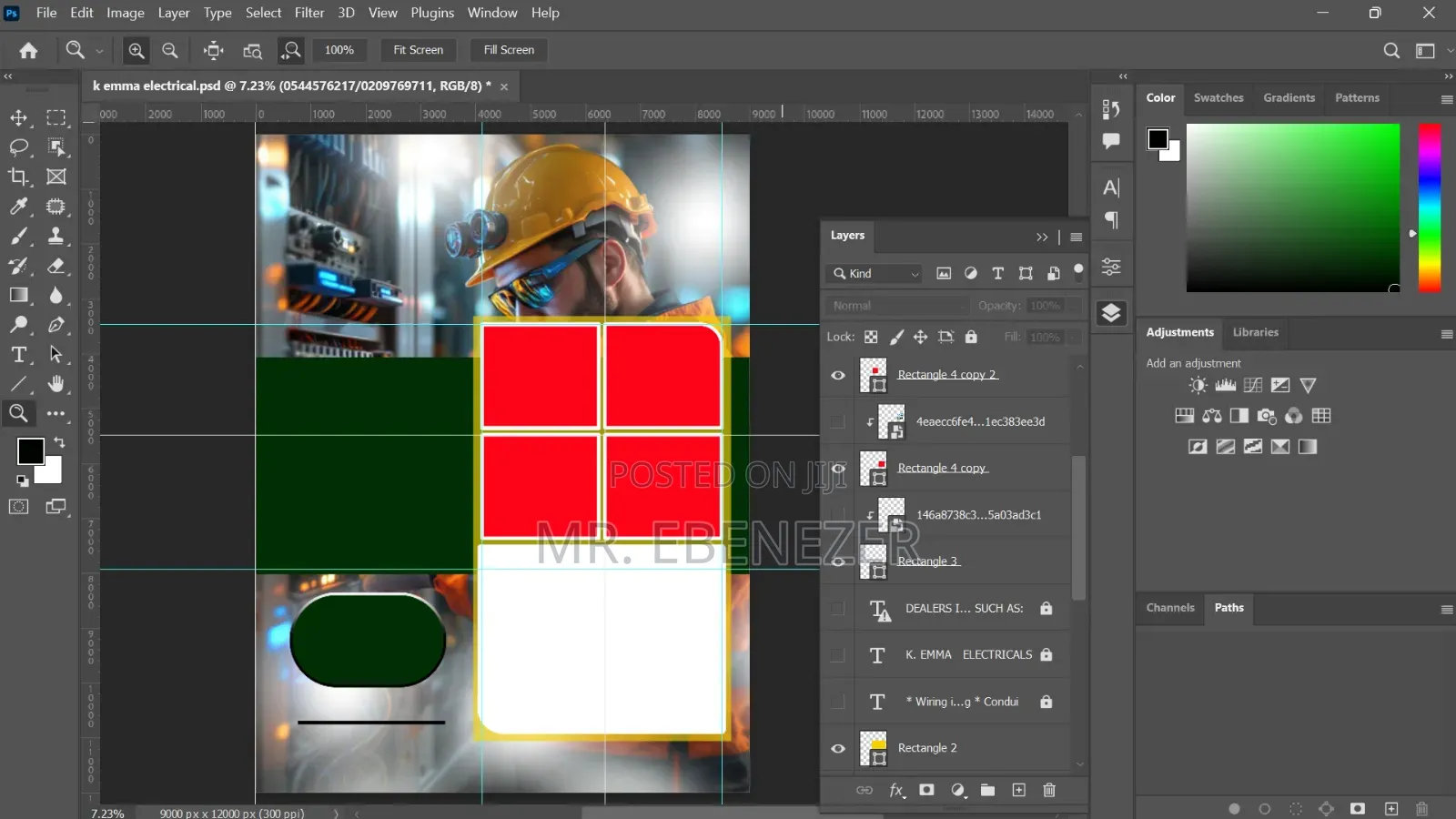Switch to the Libraries tab
The image size is (1456, 819).
pyautogui.click(x=1255, y=332)
